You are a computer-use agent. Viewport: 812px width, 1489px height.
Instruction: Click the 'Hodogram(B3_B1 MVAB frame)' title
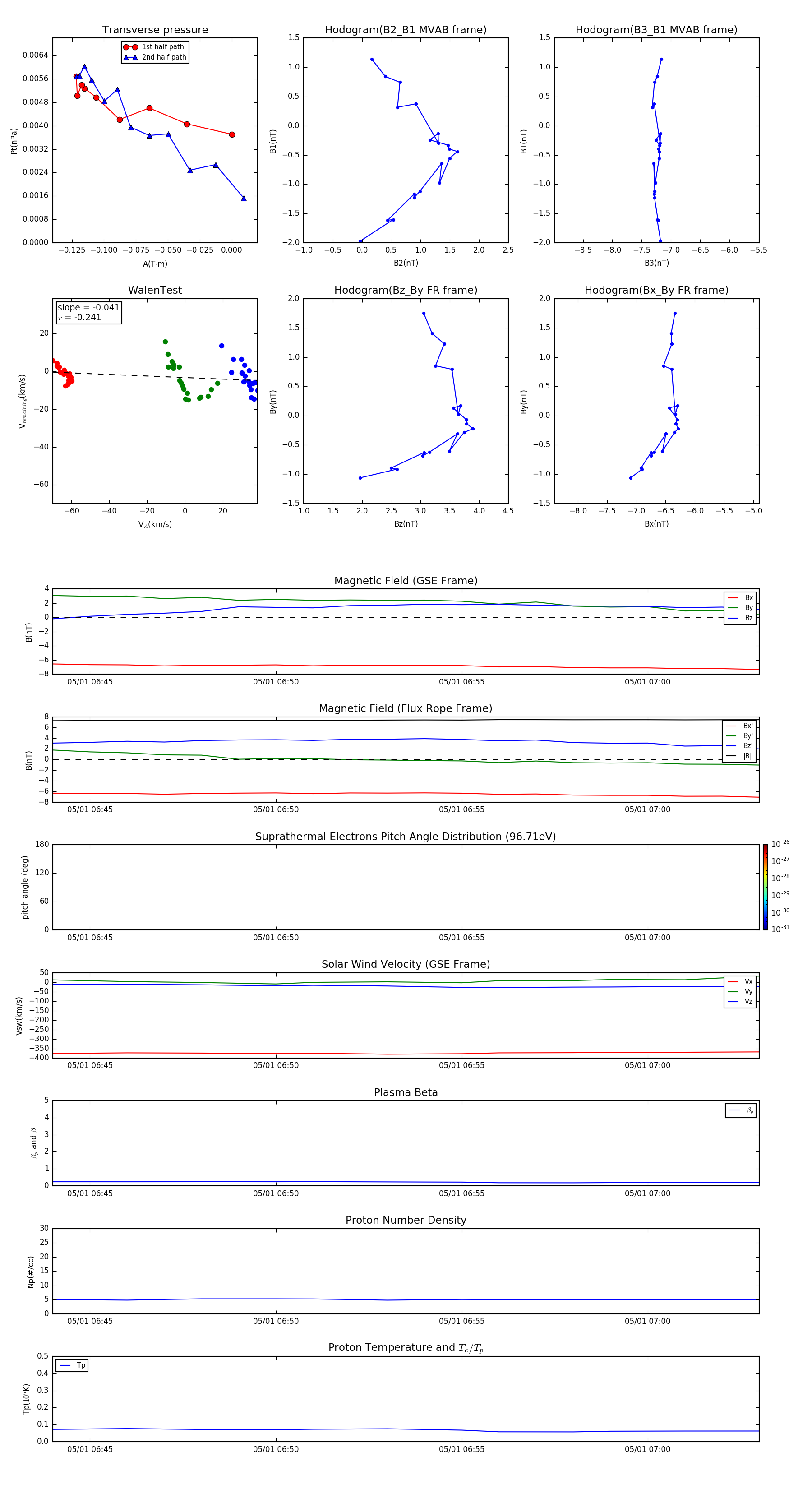pyautogui.click(x=656, y=29)
